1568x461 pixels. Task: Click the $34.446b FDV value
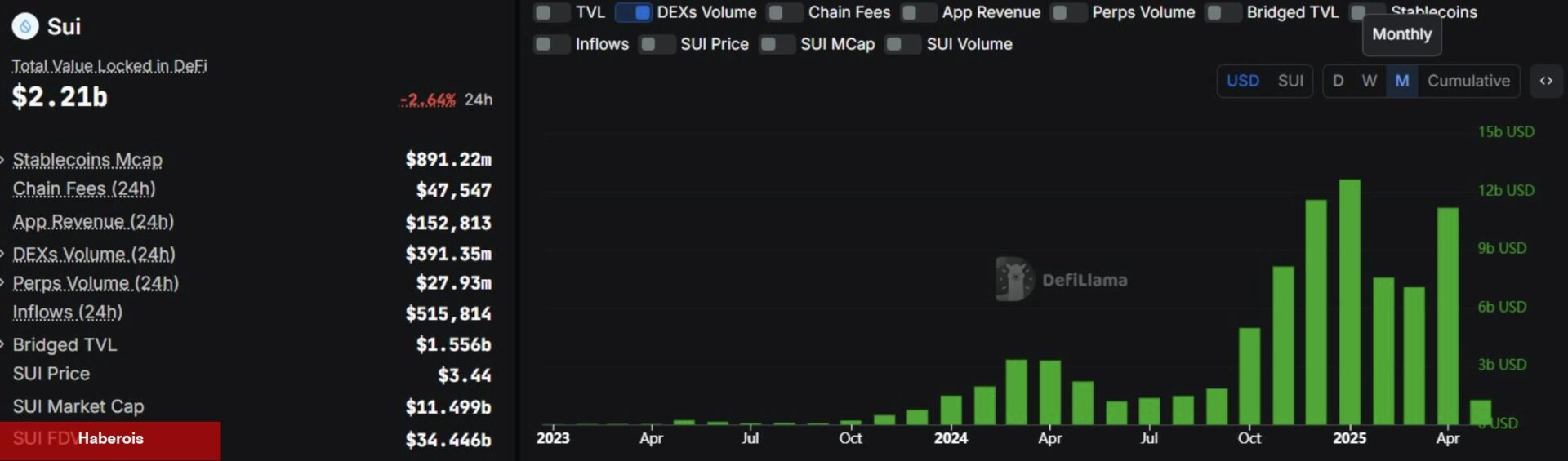(448, 441)
